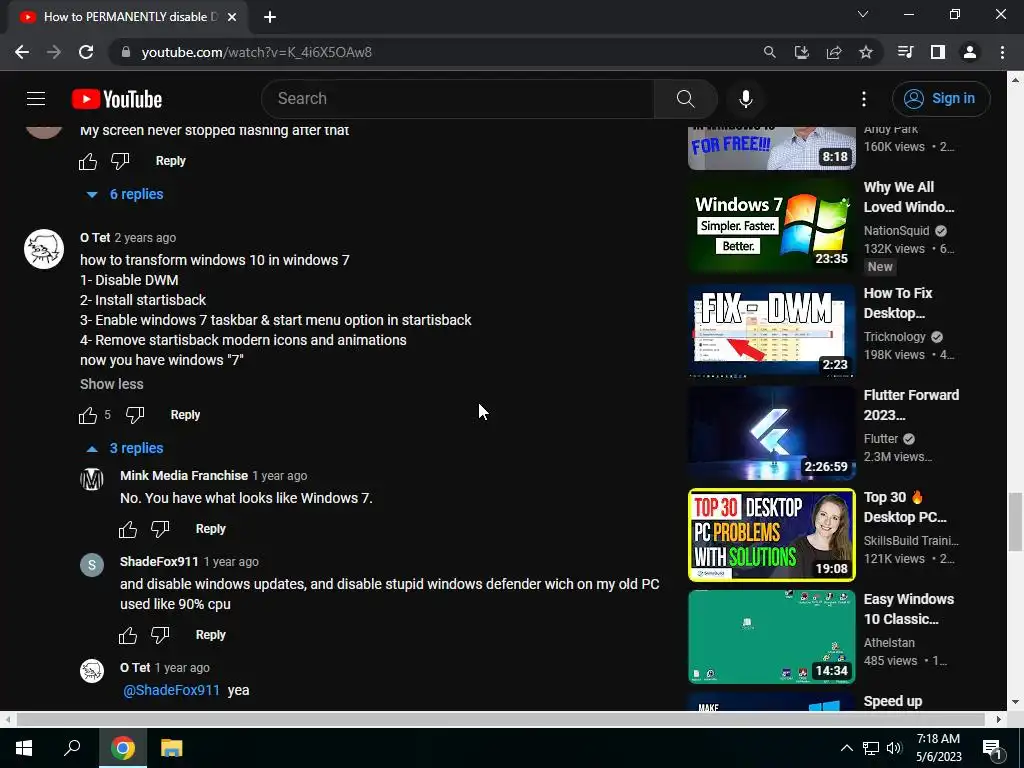Open @ShadeFox911 mention link

coord(171,690)
